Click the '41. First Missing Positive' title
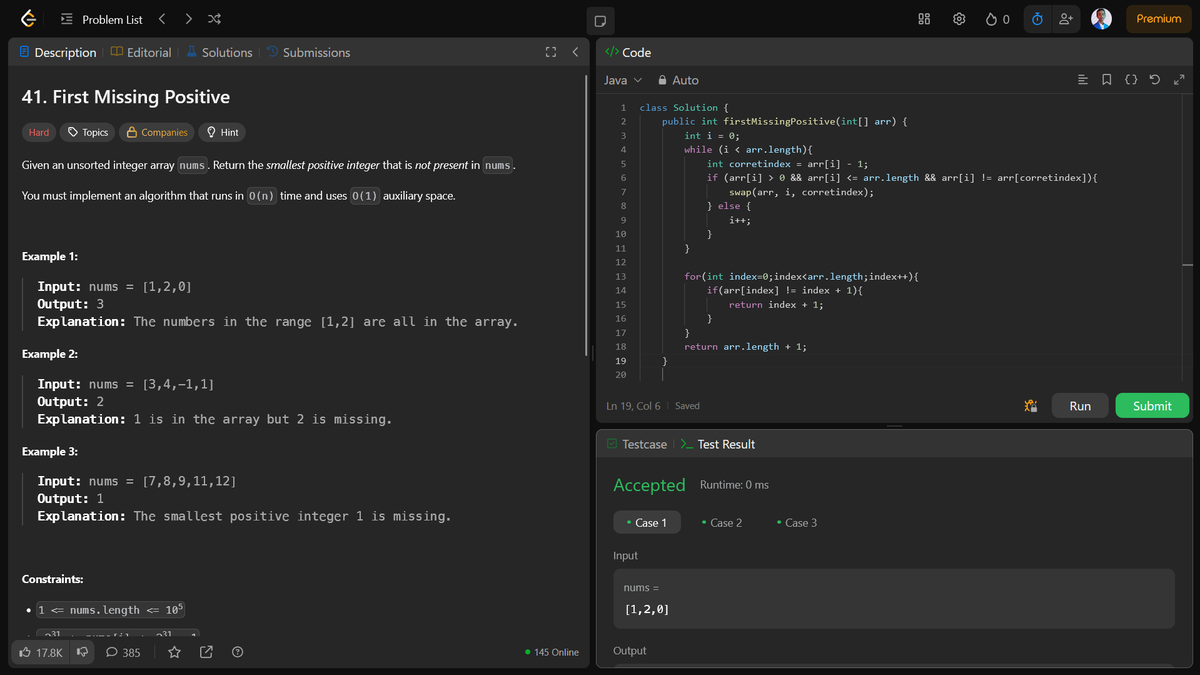The width and height of the screenshot is (1200, 675). click(x=126, y=97)
